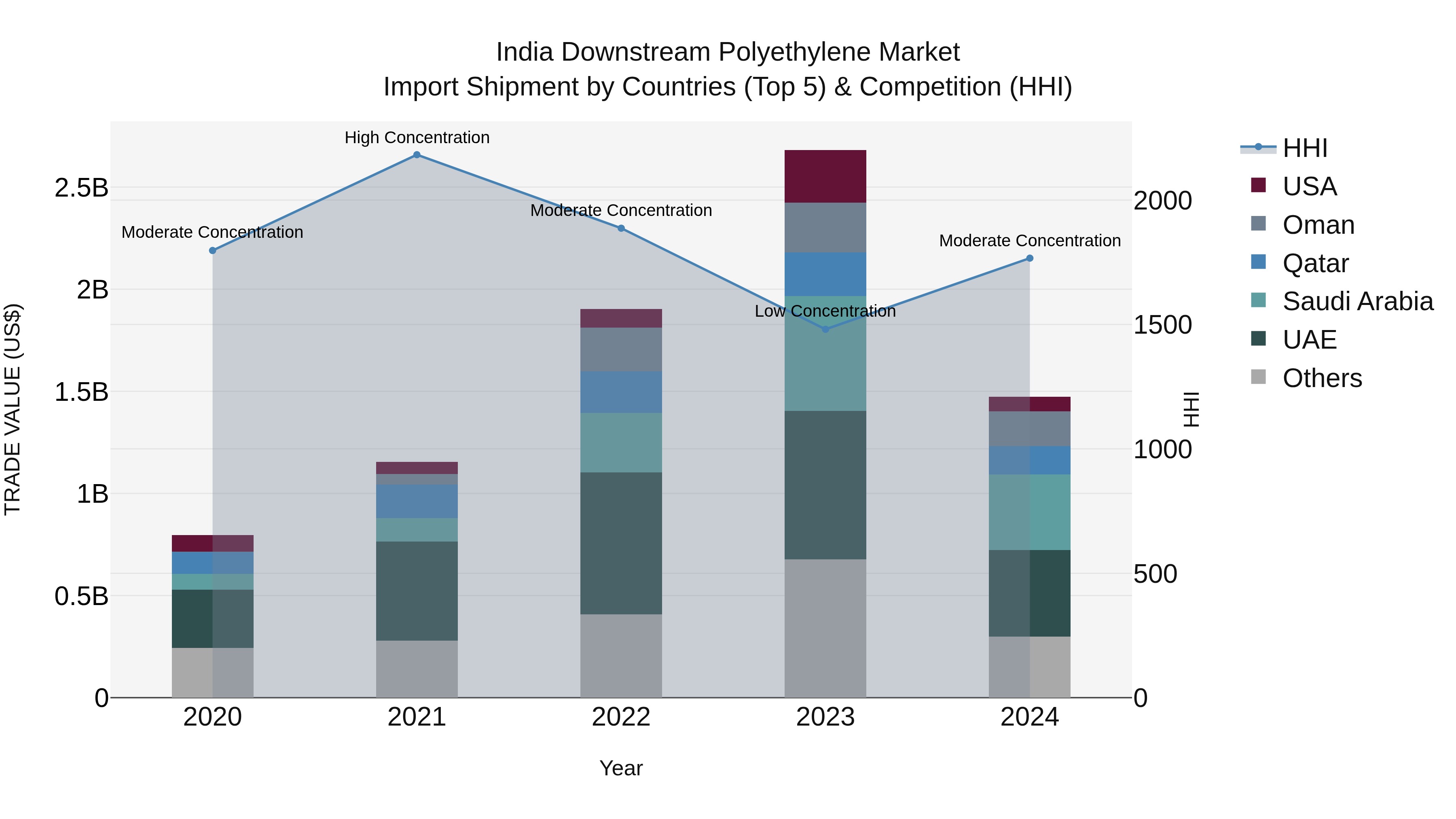1456x819 pixels.
Task: Click the Qatar blue legend swatch
Action: 1259,262
